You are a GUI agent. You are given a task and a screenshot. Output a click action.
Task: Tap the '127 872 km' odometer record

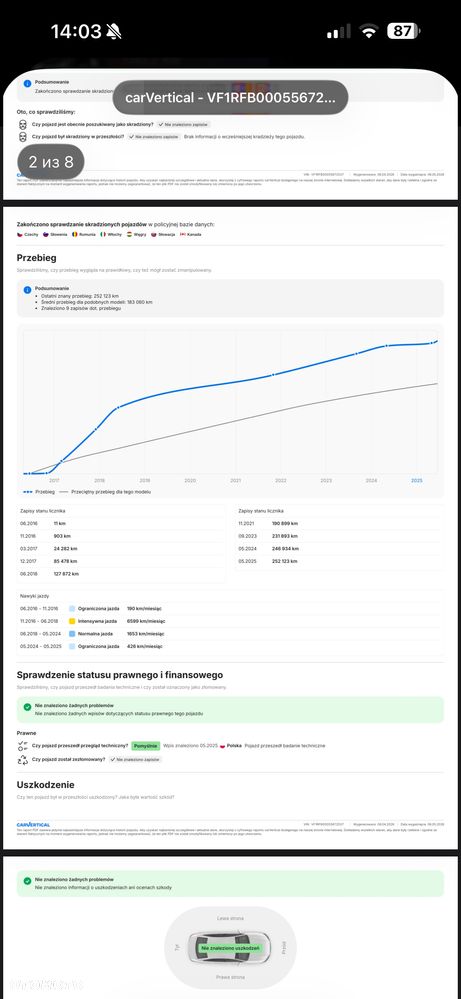(x=66, y=574)
